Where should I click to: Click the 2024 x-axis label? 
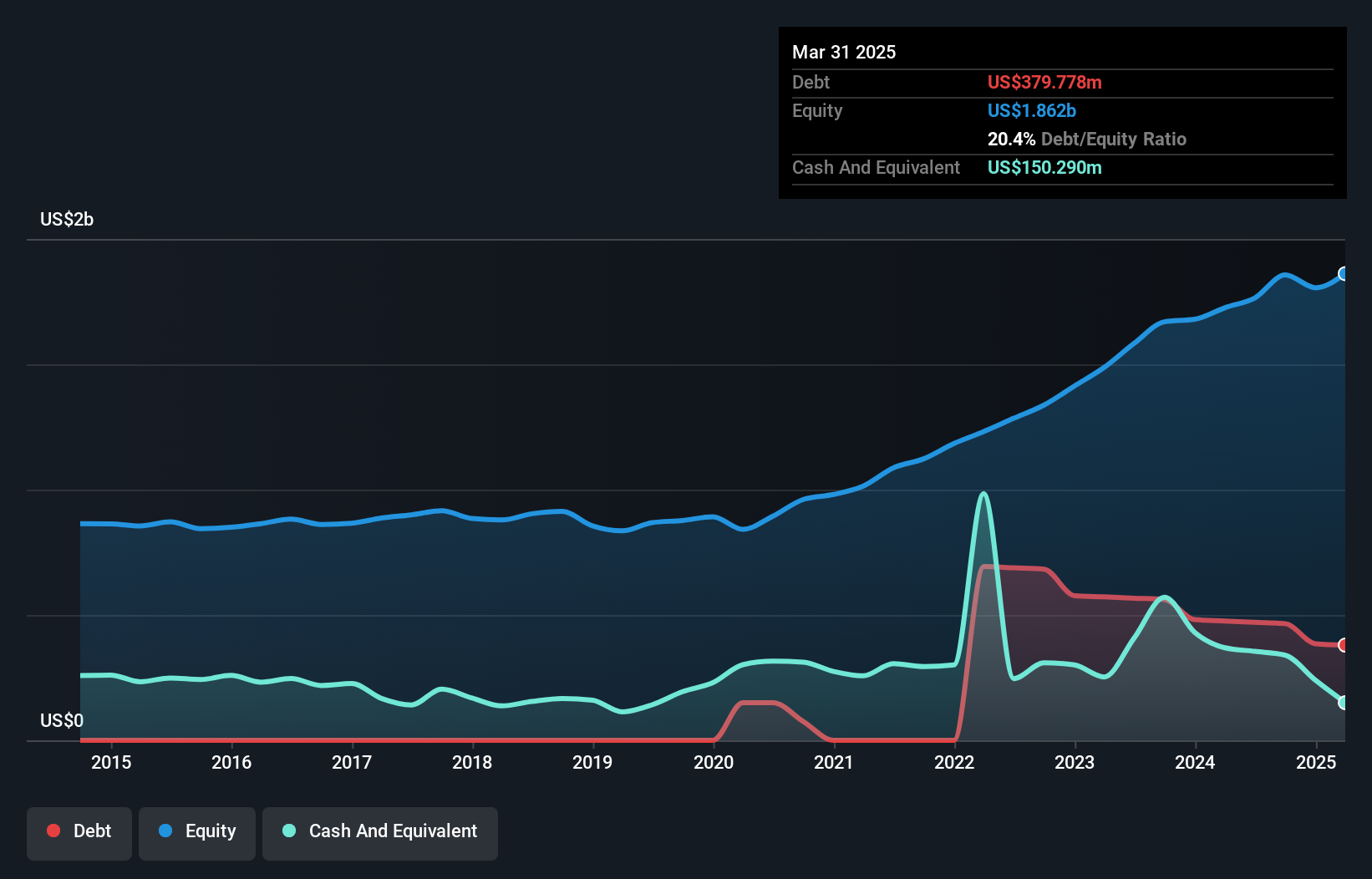point(1195,762)
